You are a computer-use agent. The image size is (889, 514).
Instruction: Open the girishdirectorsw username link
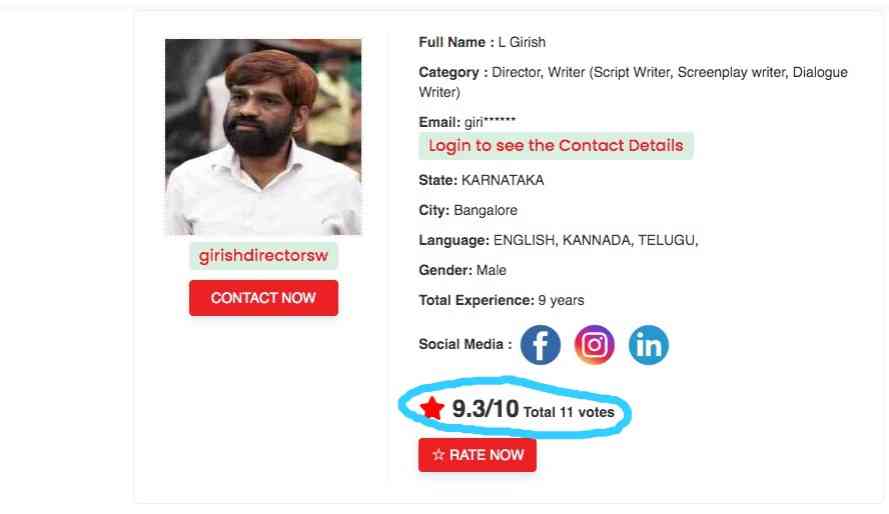point(264,256)
